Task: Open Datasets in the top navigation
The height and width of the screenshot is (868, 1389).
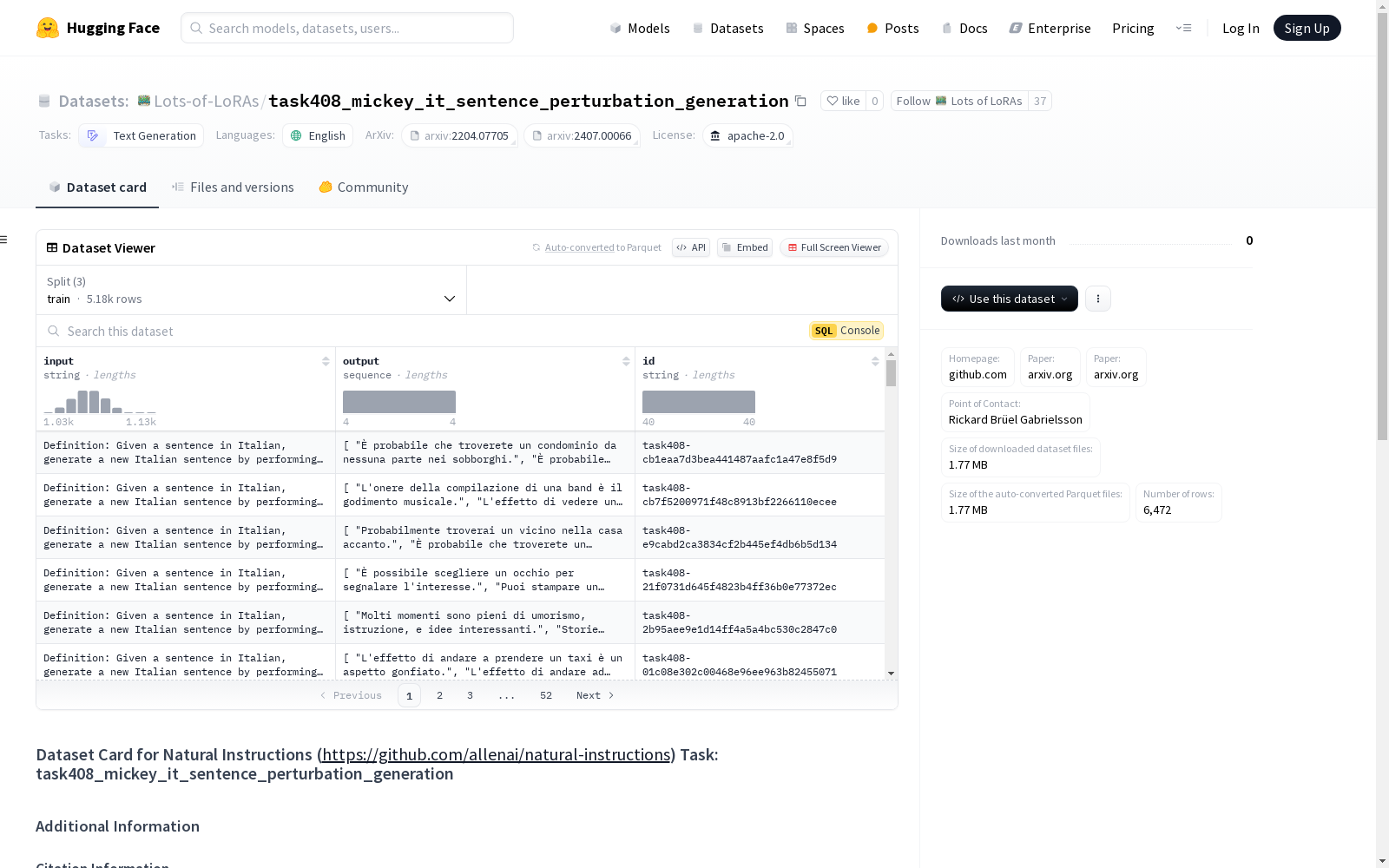Action: pos(727,28)
